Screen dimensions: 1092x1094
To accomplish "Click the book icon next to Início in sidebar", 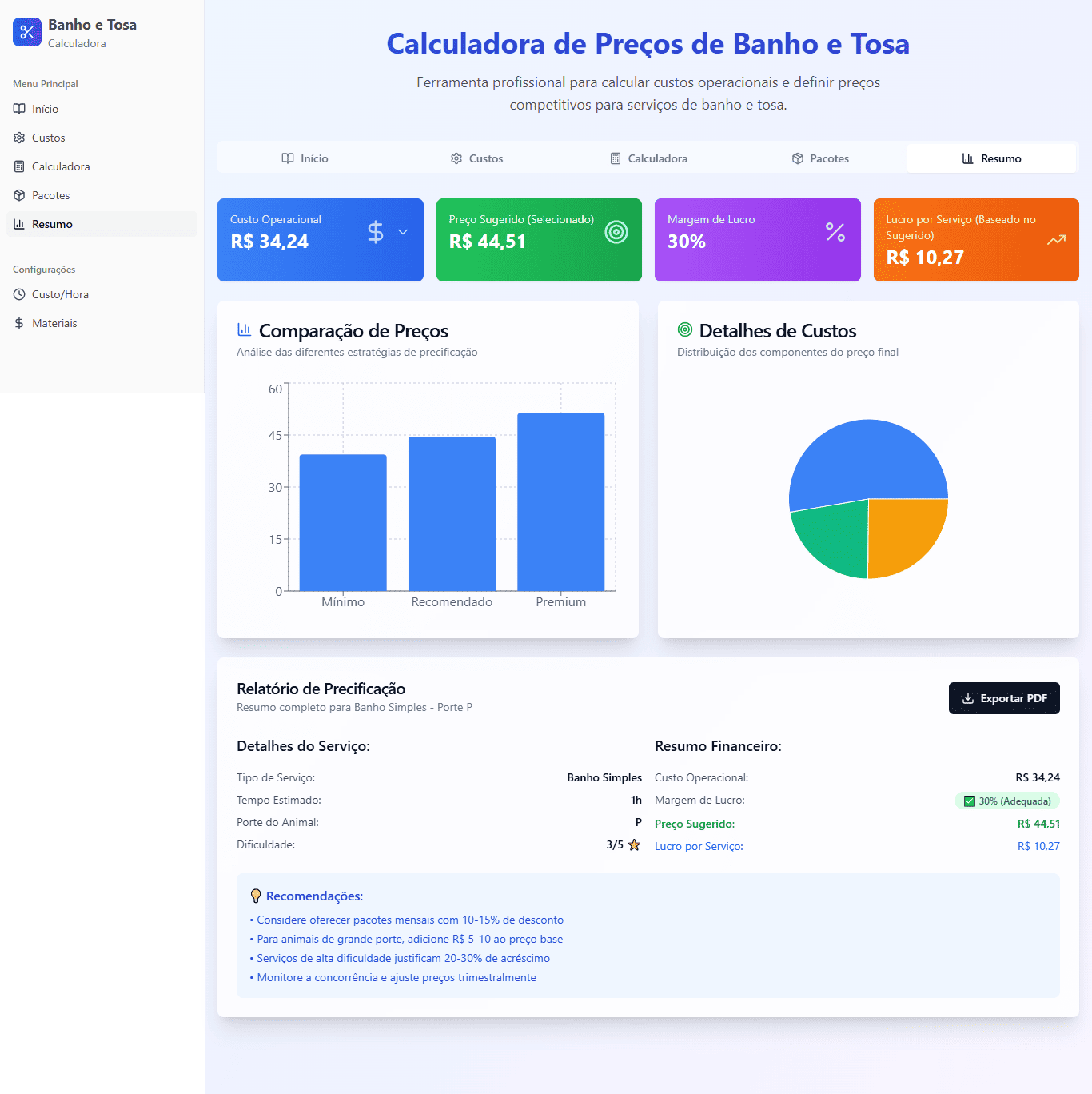I will [19, 109].
